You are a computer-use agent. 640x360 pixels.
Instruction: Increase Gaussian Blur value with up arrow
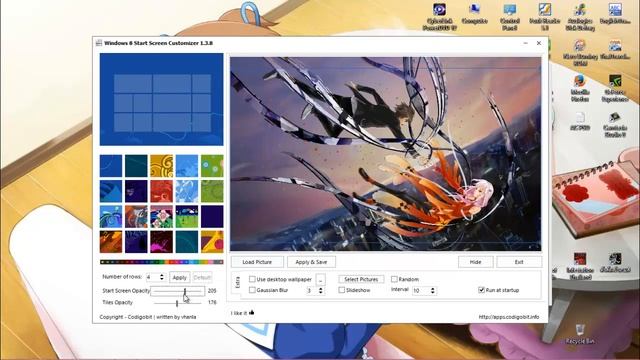click(x=320, y=288)
